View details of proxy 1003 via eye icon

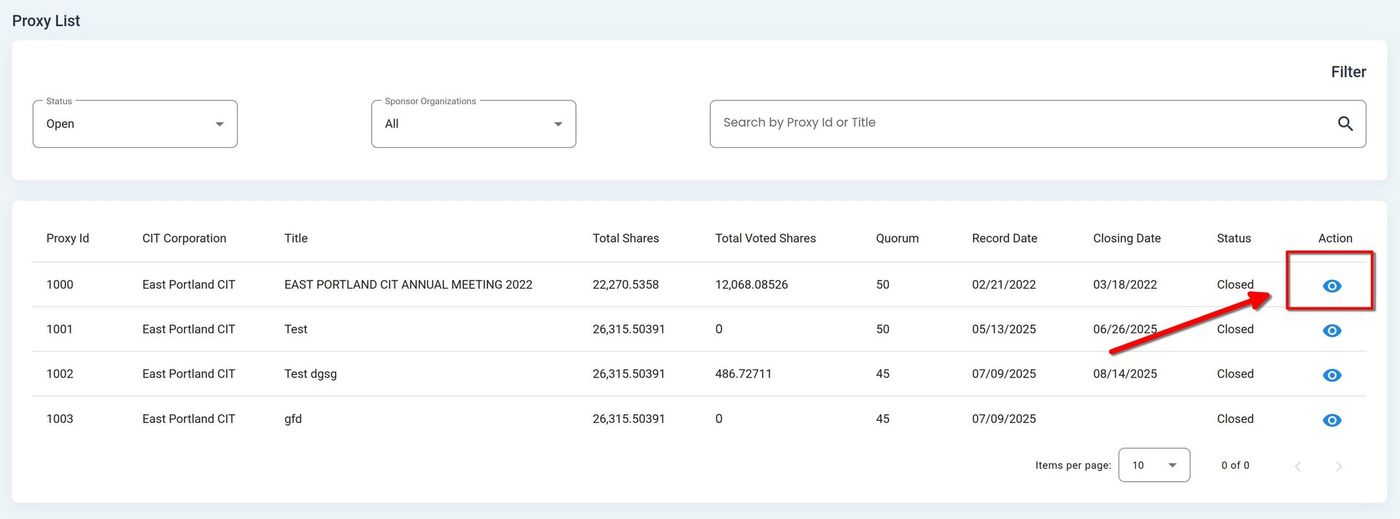click(x=1331, y=420)
